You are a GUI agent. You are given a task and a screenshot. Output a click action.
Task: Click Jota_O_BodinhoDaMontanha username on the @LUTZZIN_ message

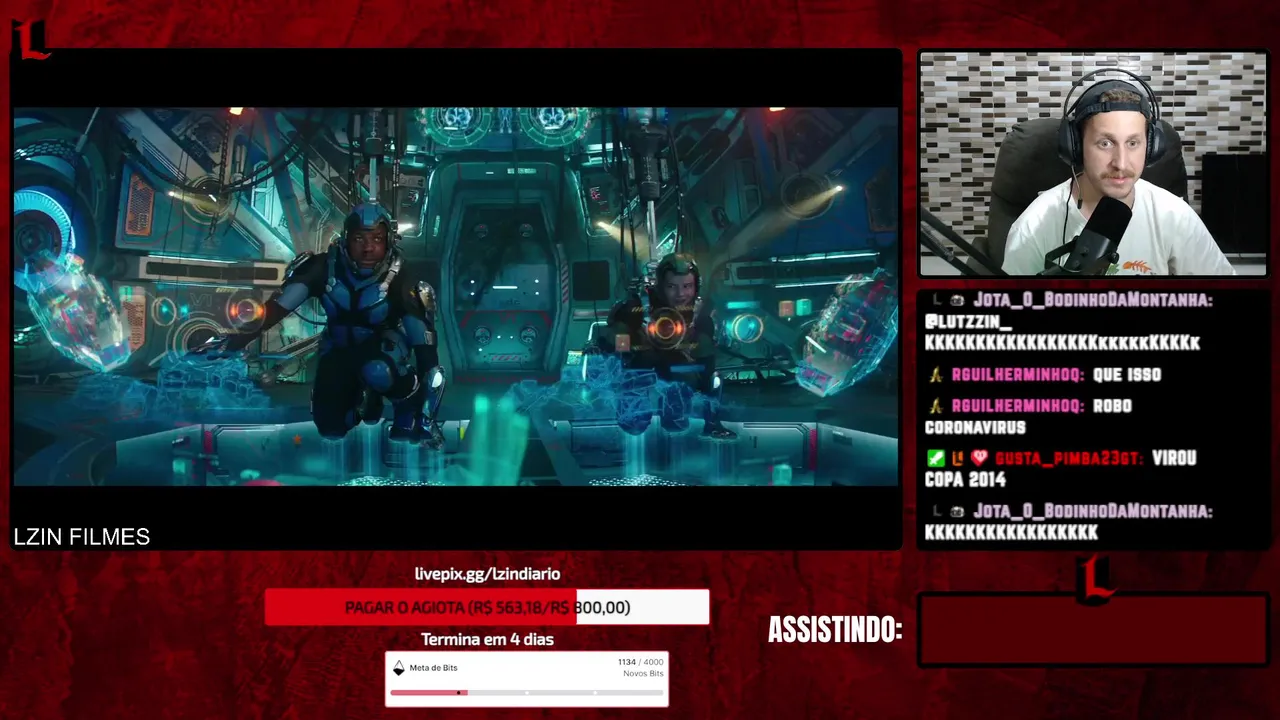click(x=1093, y=300)
